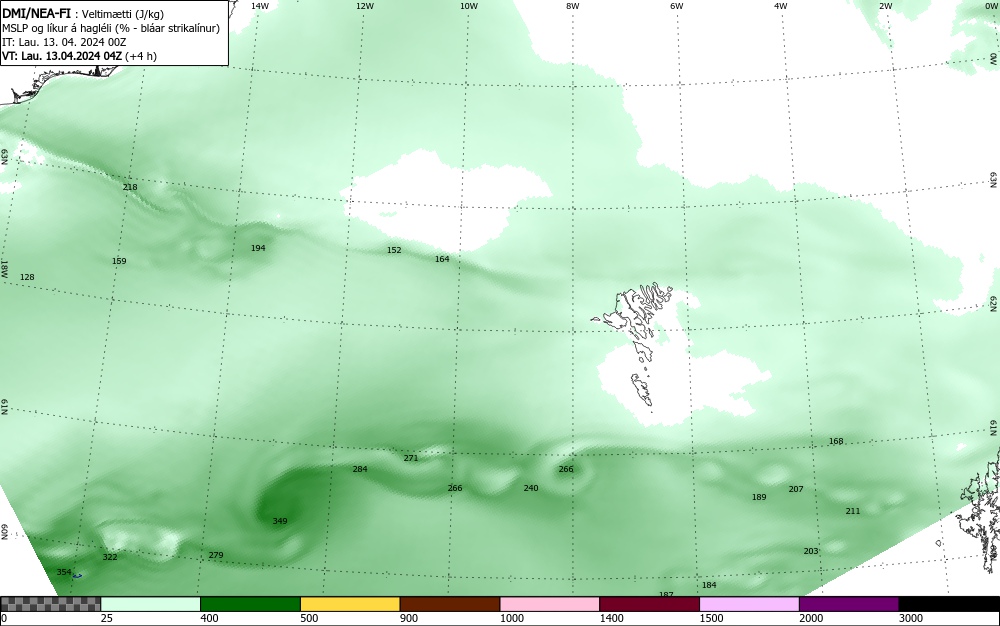Pick the maroon 1400–1500 legend swatch
Screen dimensions: 1000x626
(649, 604)
